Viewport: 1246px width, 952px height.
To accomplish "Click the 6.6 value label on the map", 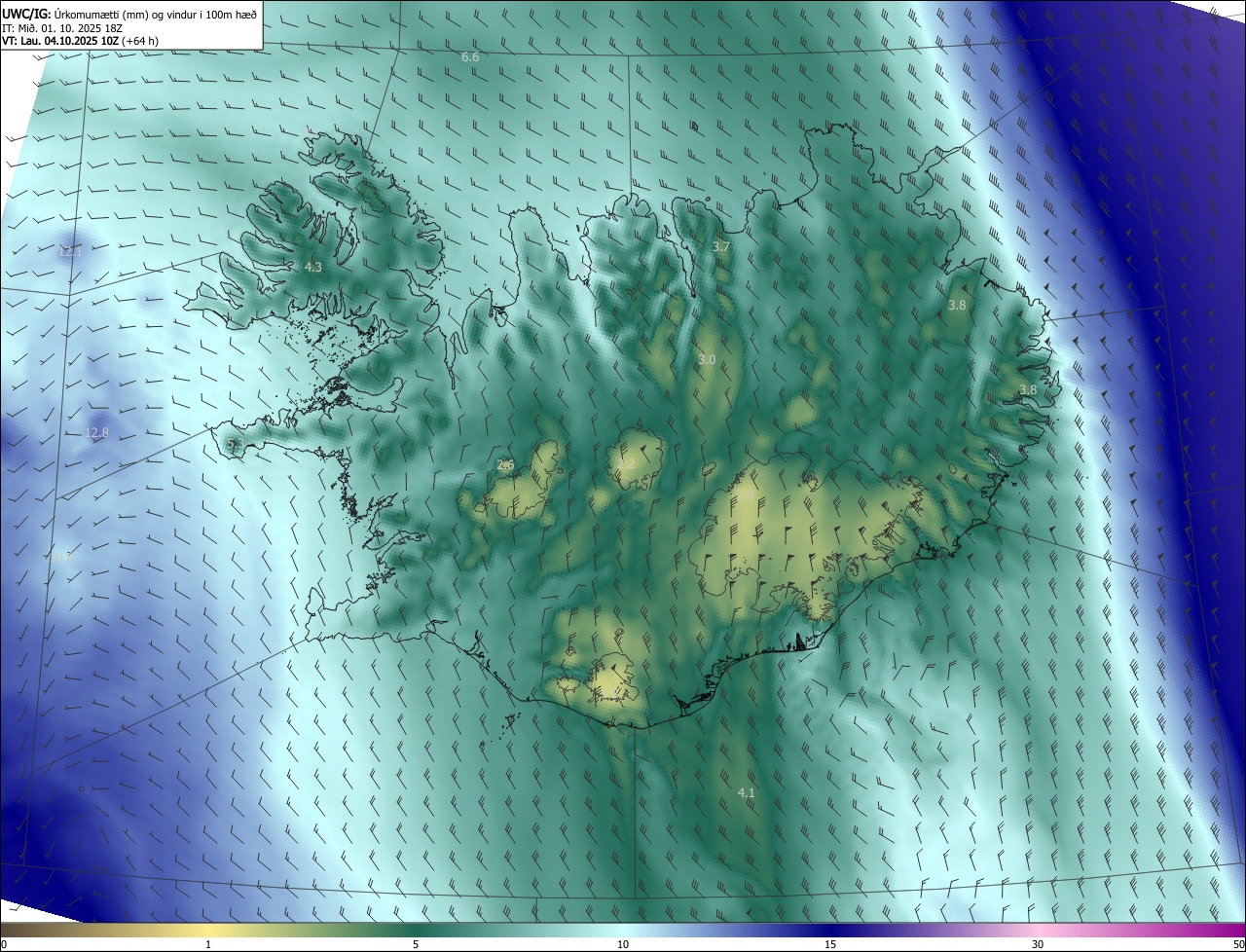I will (470, 57).
